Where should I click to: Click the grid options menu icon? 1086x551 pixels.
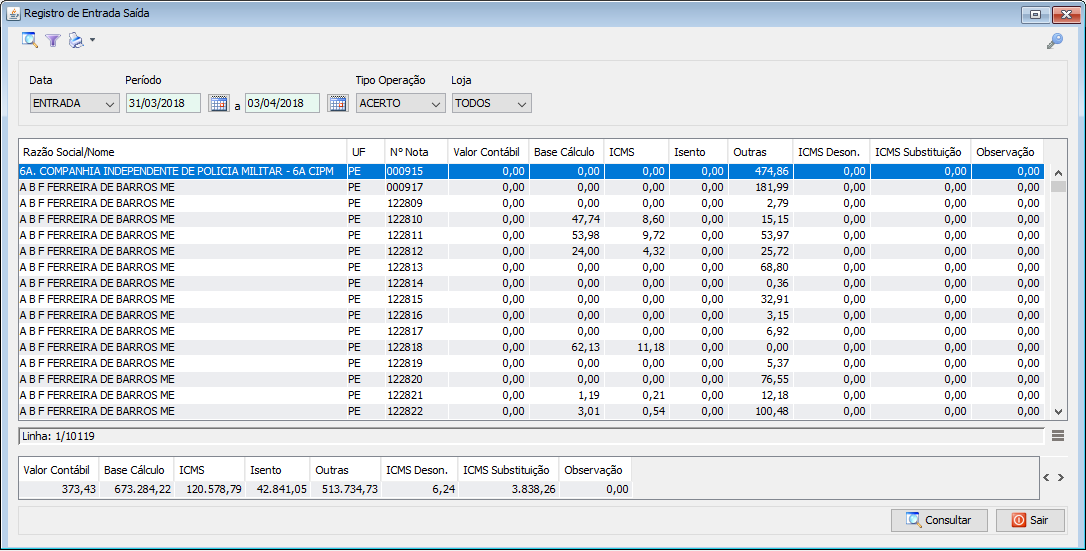click(x=1058, y=435)
